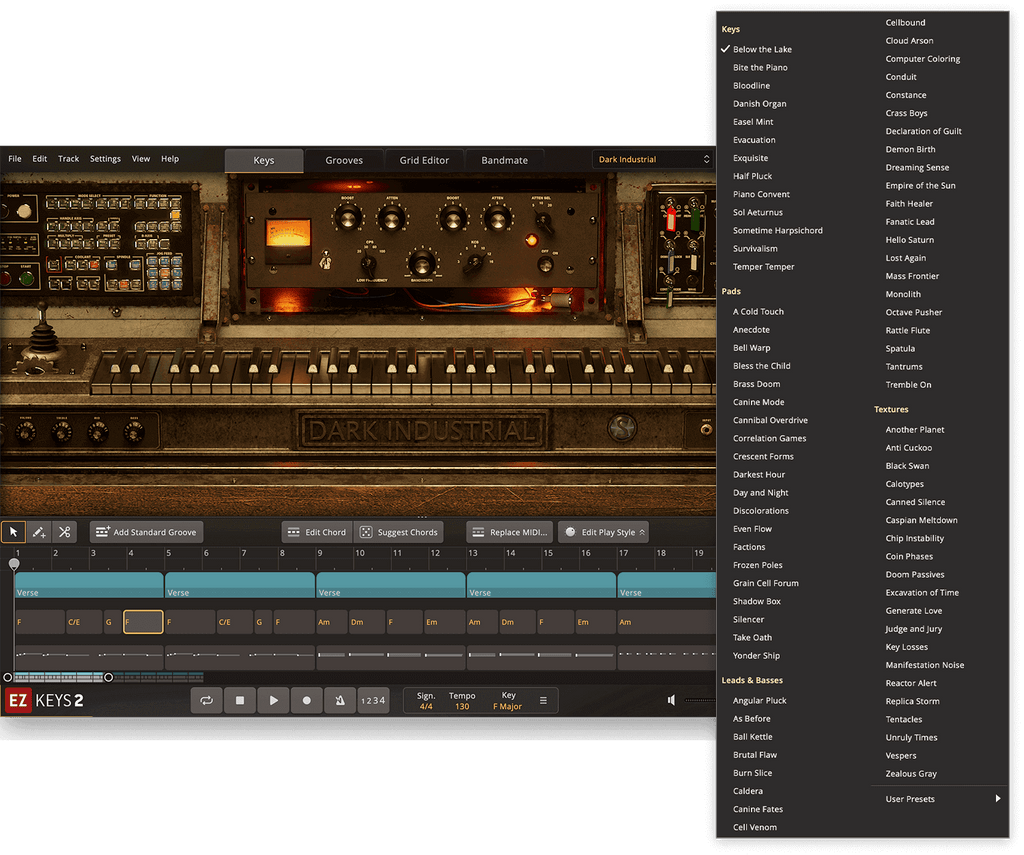Edit the Tempo value 130

point(462,707)
